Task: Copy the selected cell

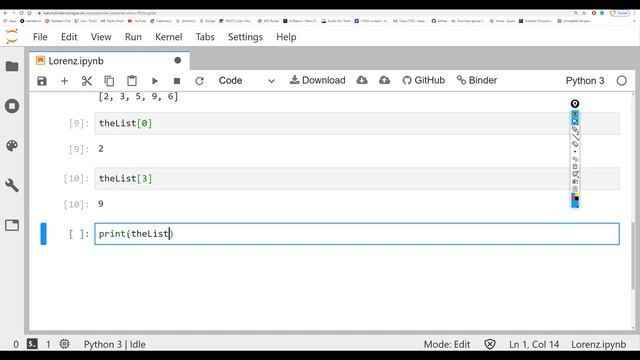Action: [x=109, y=81]
